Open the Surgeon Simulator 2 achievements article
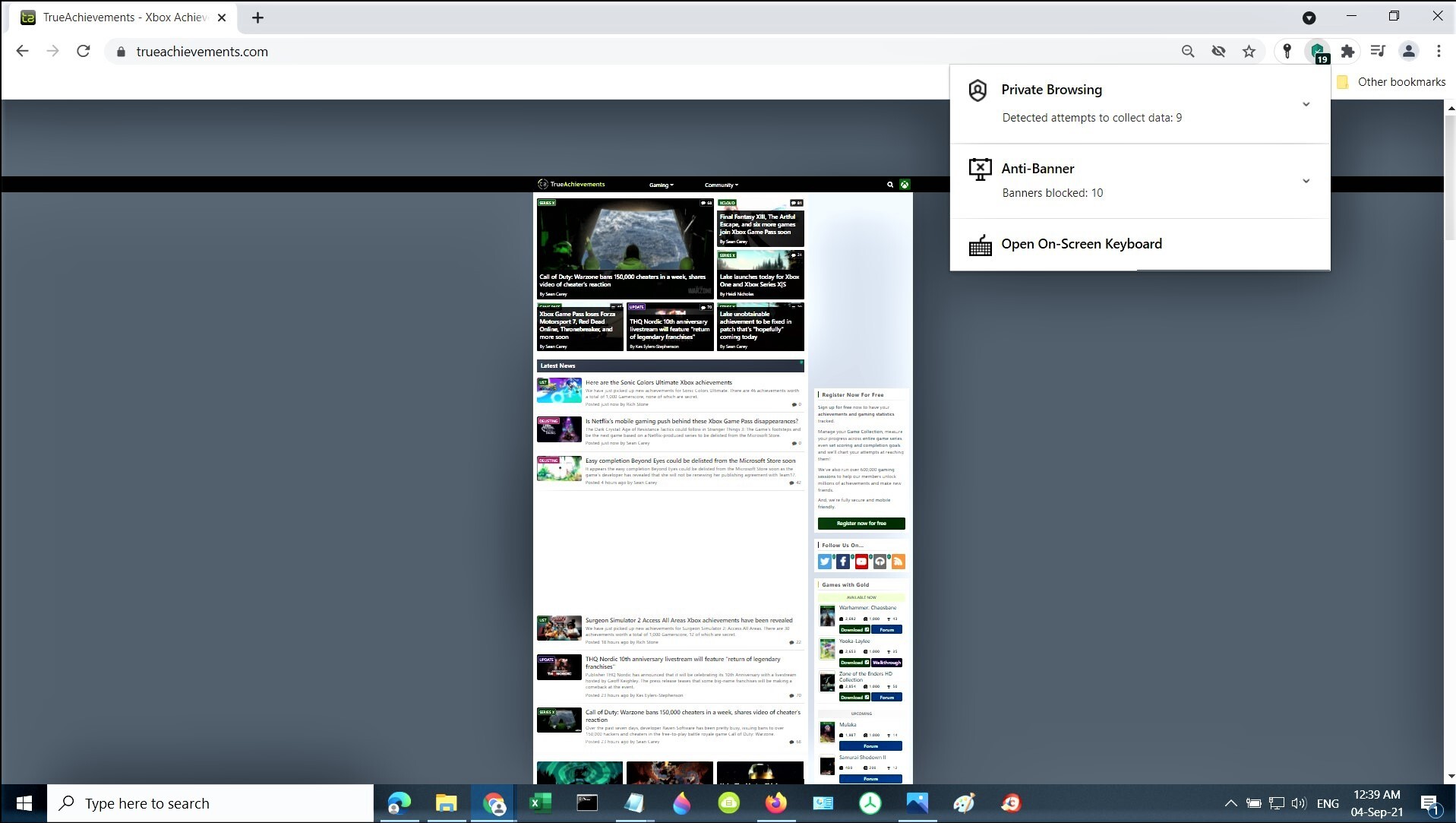The width and height of the screenshot is (1456, 823). point(689,620)
